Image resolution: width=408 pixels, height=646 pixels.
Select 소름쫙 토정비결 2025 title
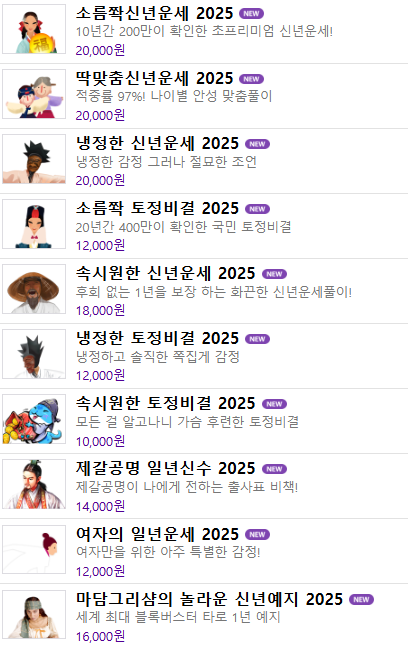tap(157, 208)
